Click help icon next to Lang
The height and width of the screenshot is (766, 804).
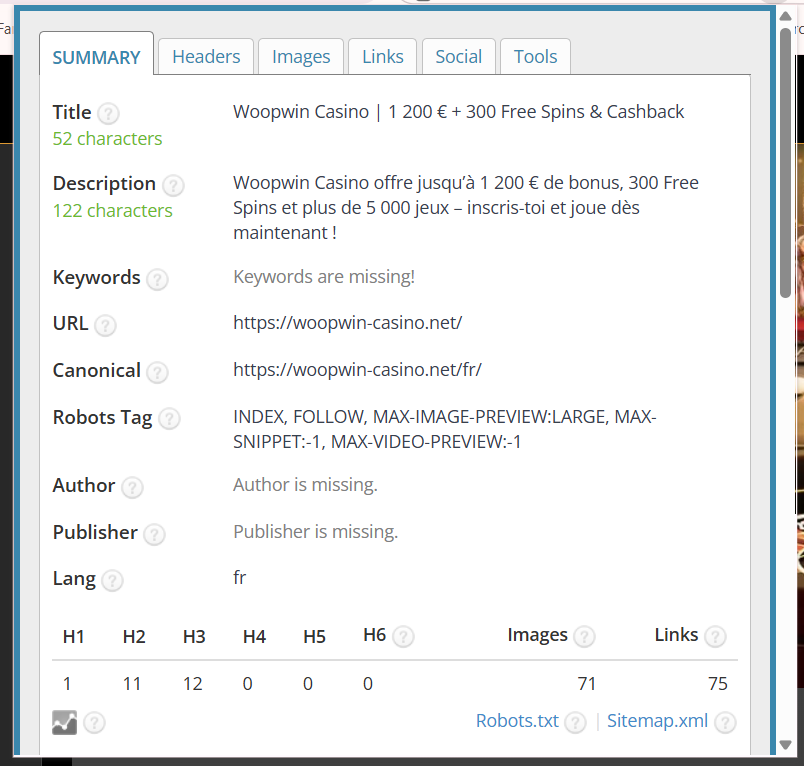112,580
